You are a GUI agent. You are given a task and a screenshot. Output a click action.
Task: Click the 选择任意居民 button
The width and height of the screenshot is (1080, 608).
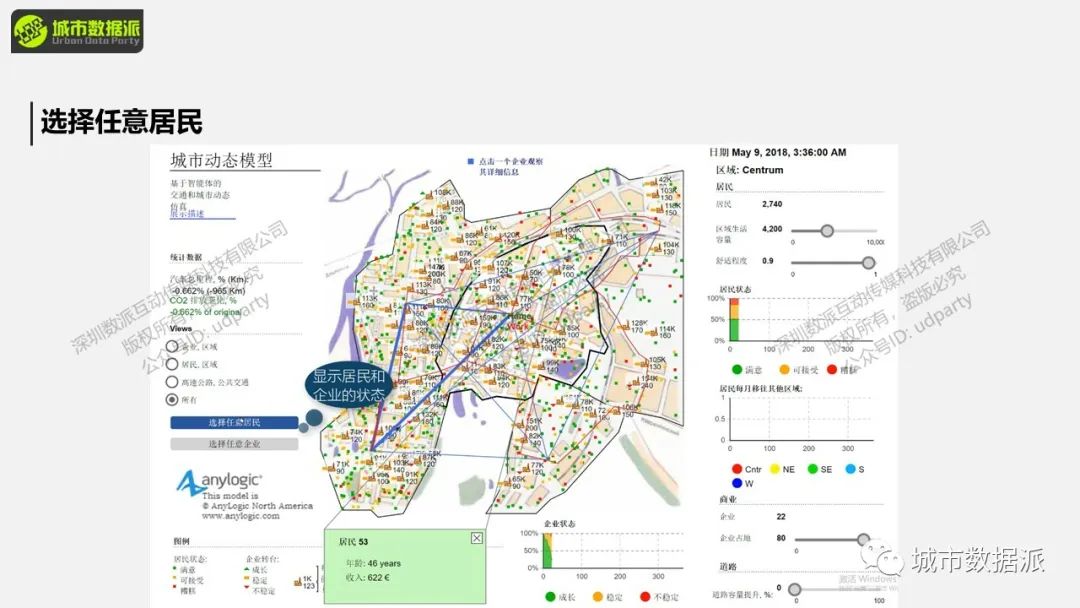coord(234,423)
